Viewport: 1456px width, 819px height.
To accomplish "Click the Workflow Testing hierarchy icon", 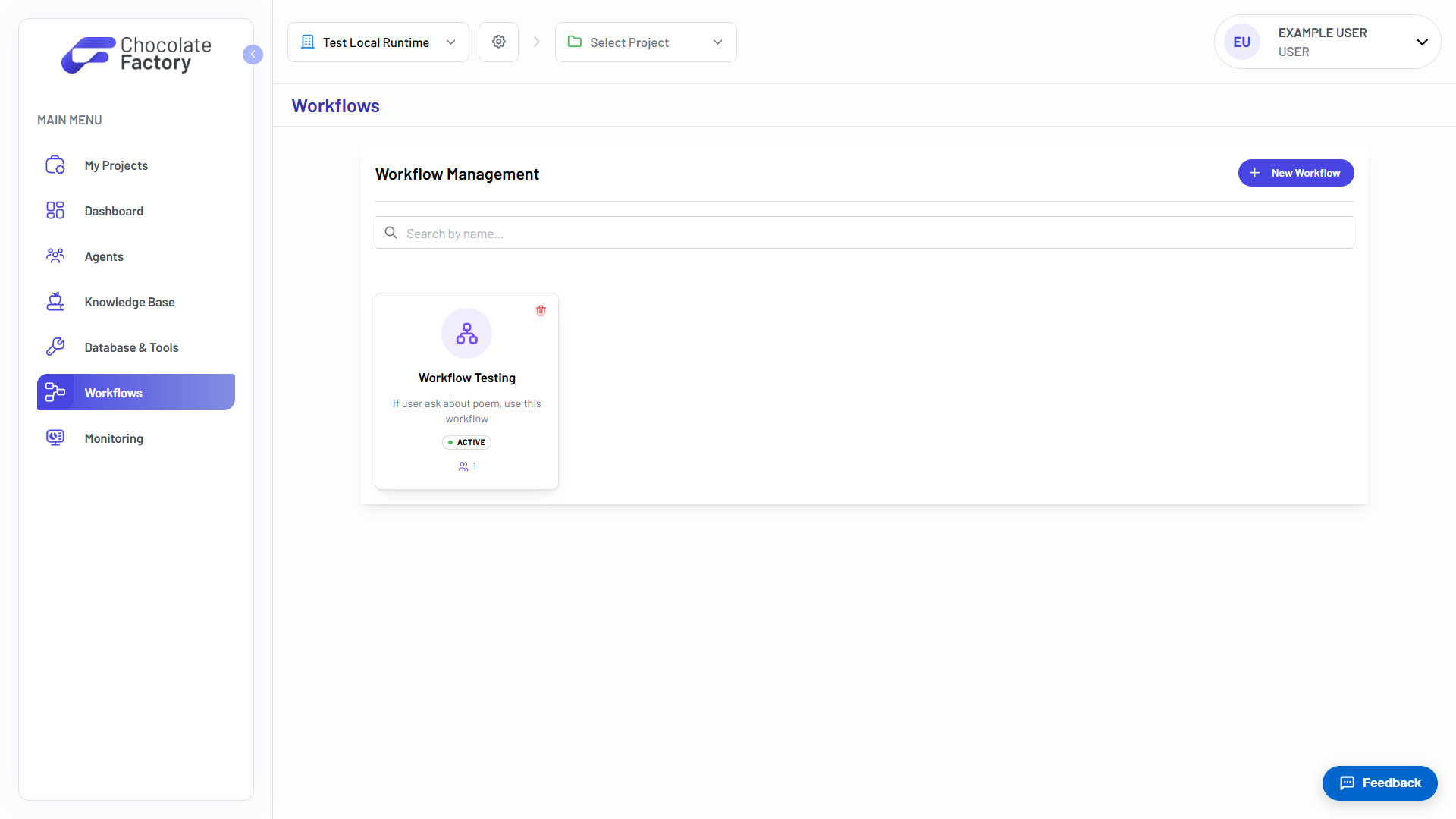I will (466, 333).
